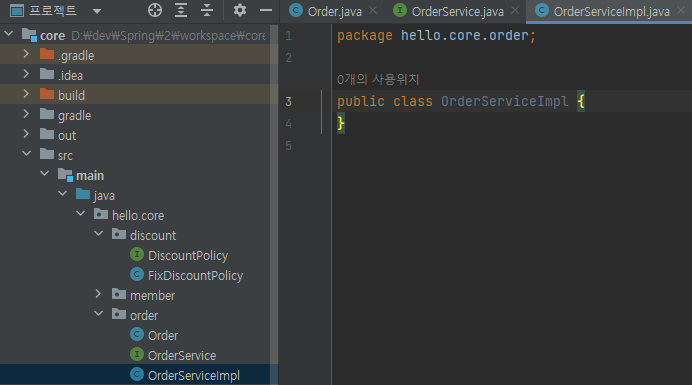Collapse the core project root
Viewport: 692px width, 385px height.
pos(8,34)
